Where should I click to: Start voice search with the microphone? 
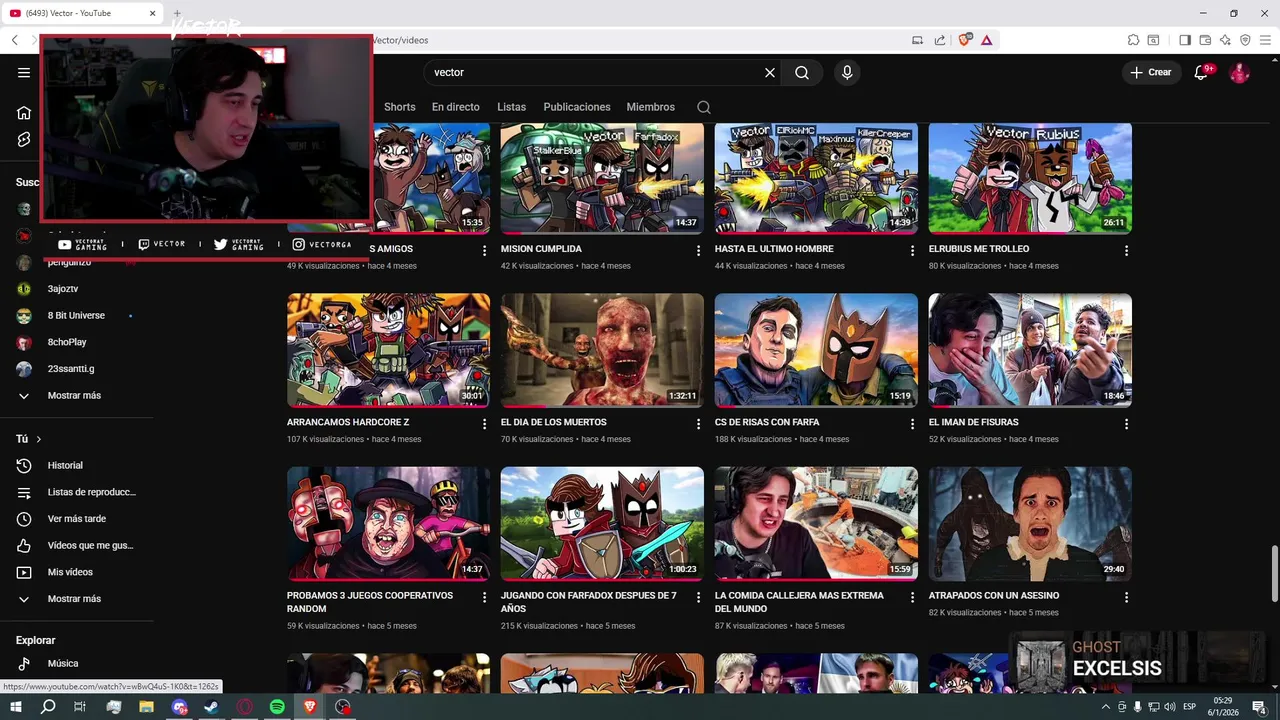[x=847, y=72]
